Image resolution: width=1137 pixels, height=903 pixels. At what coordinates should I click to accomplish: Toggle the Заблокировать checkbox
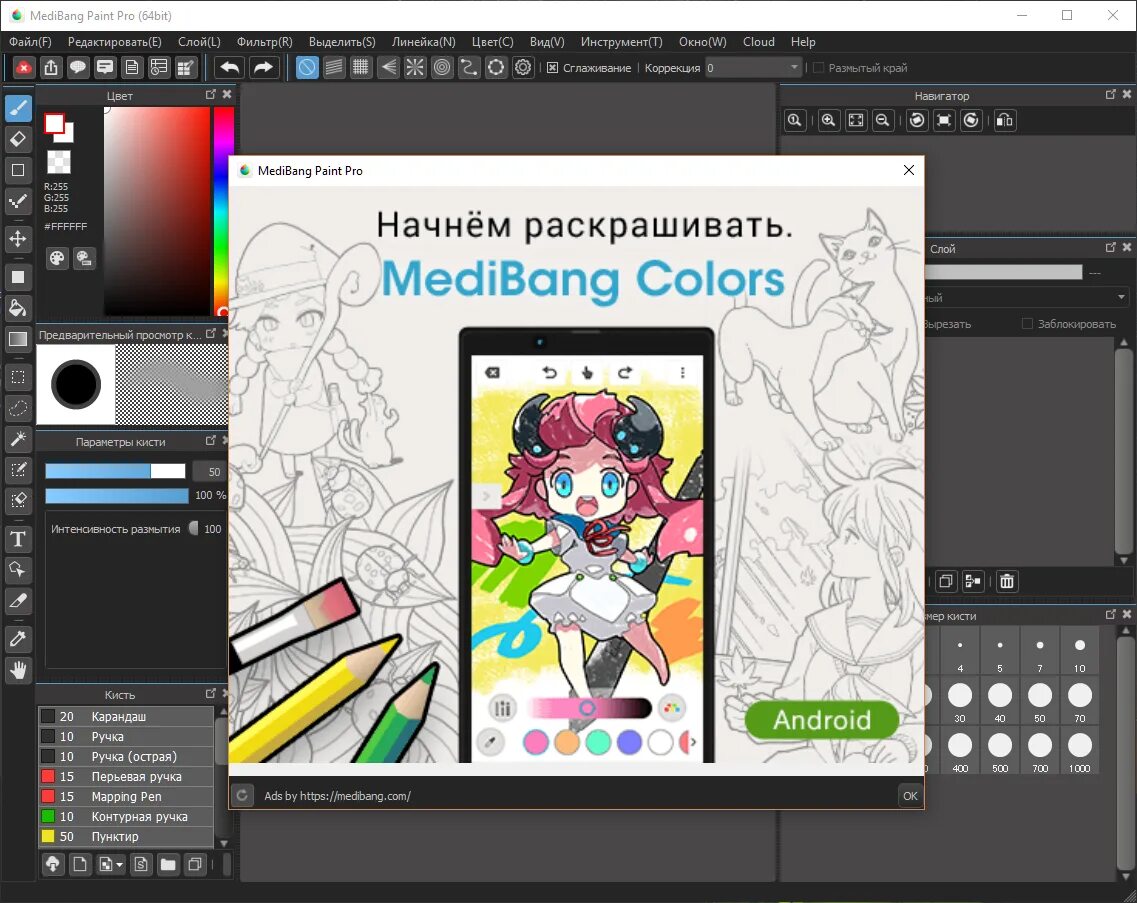coord(1027,323)
